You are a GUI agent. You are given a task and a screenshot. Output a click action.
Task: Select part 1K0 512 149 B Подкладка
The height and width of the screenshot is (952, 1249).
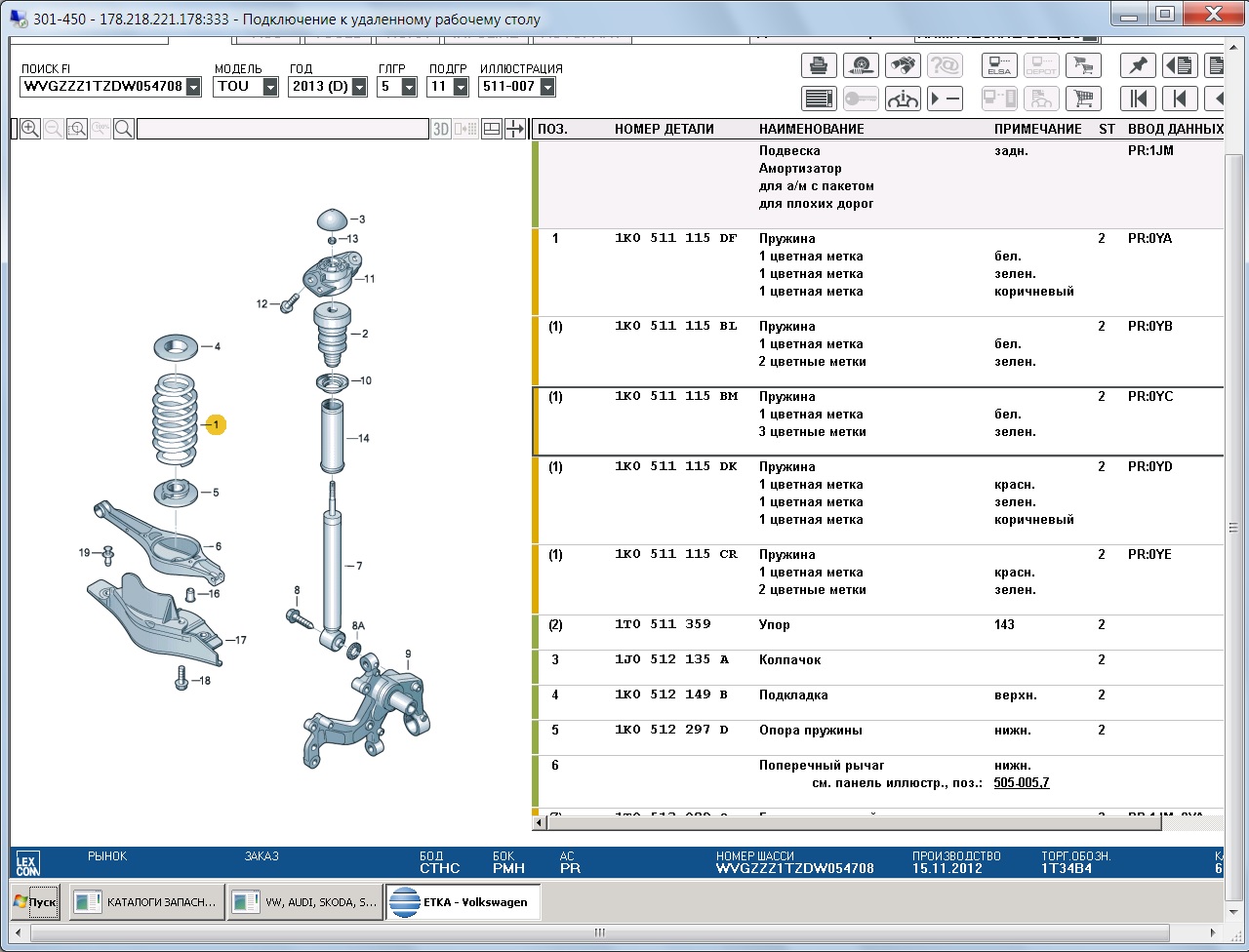coord(878,702)
